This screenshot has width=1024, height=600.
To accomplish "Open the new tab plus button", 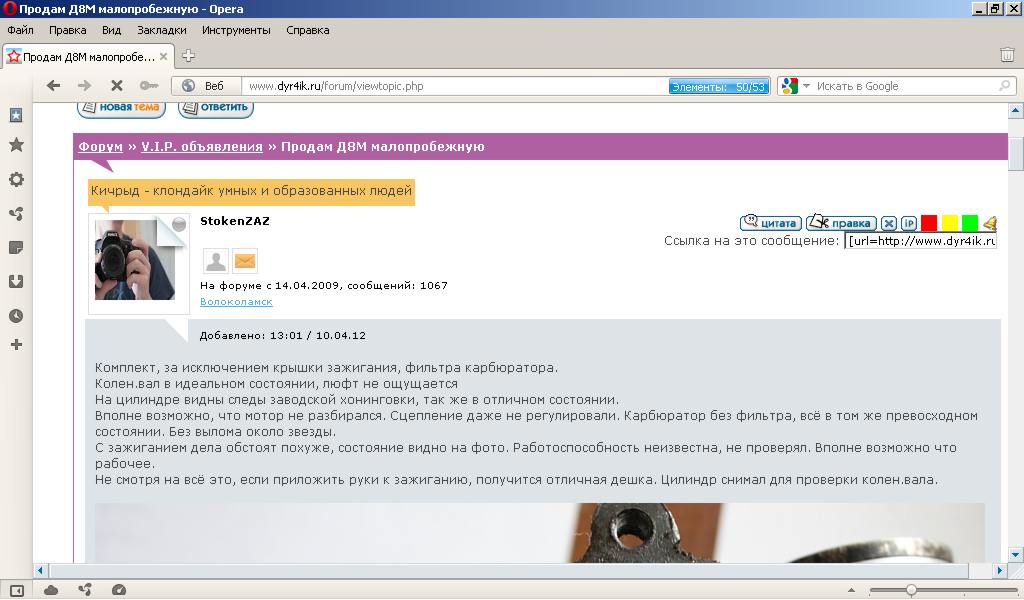I will click(x=188, y=56).
